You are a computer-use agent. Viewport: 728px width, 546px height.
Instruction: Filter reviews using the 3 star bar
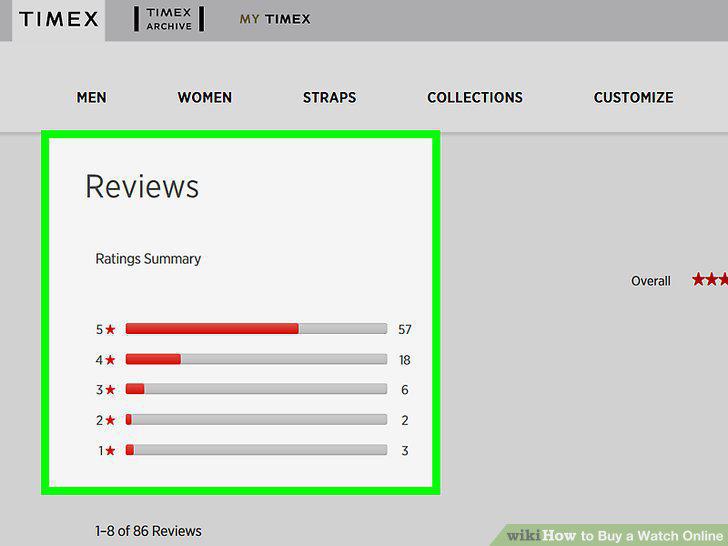256,389
